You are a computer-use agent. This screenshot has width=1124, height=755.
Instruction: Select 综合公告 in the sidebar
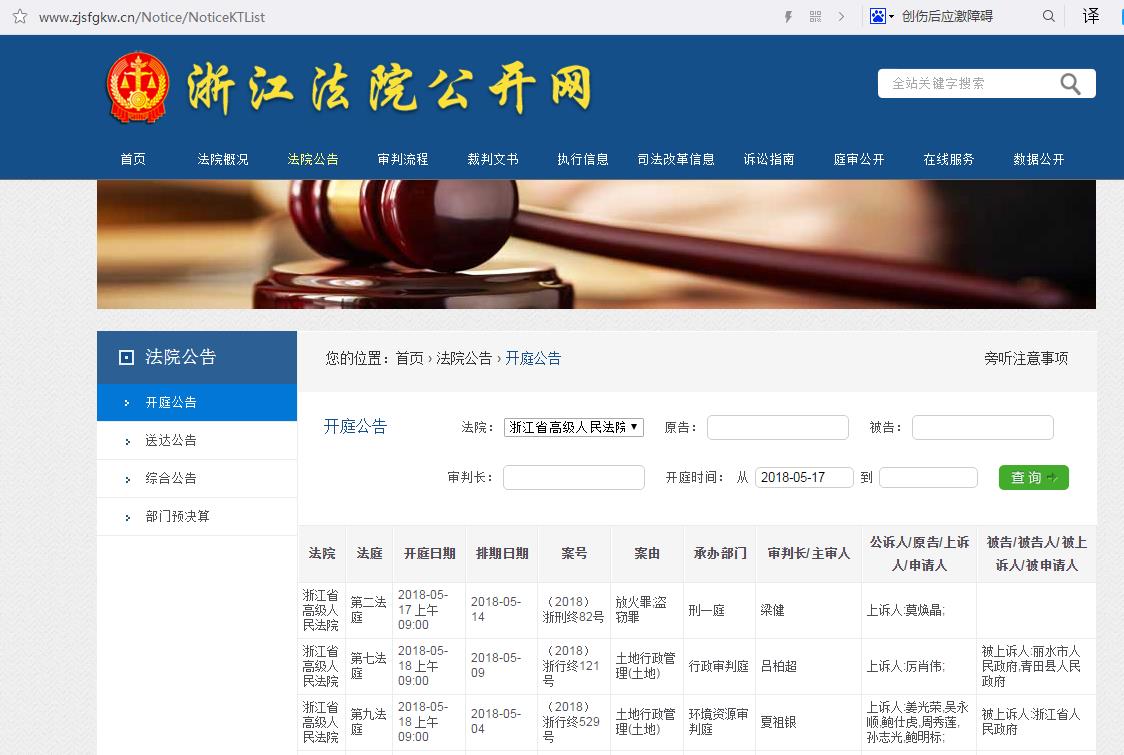tap(197, 478)
